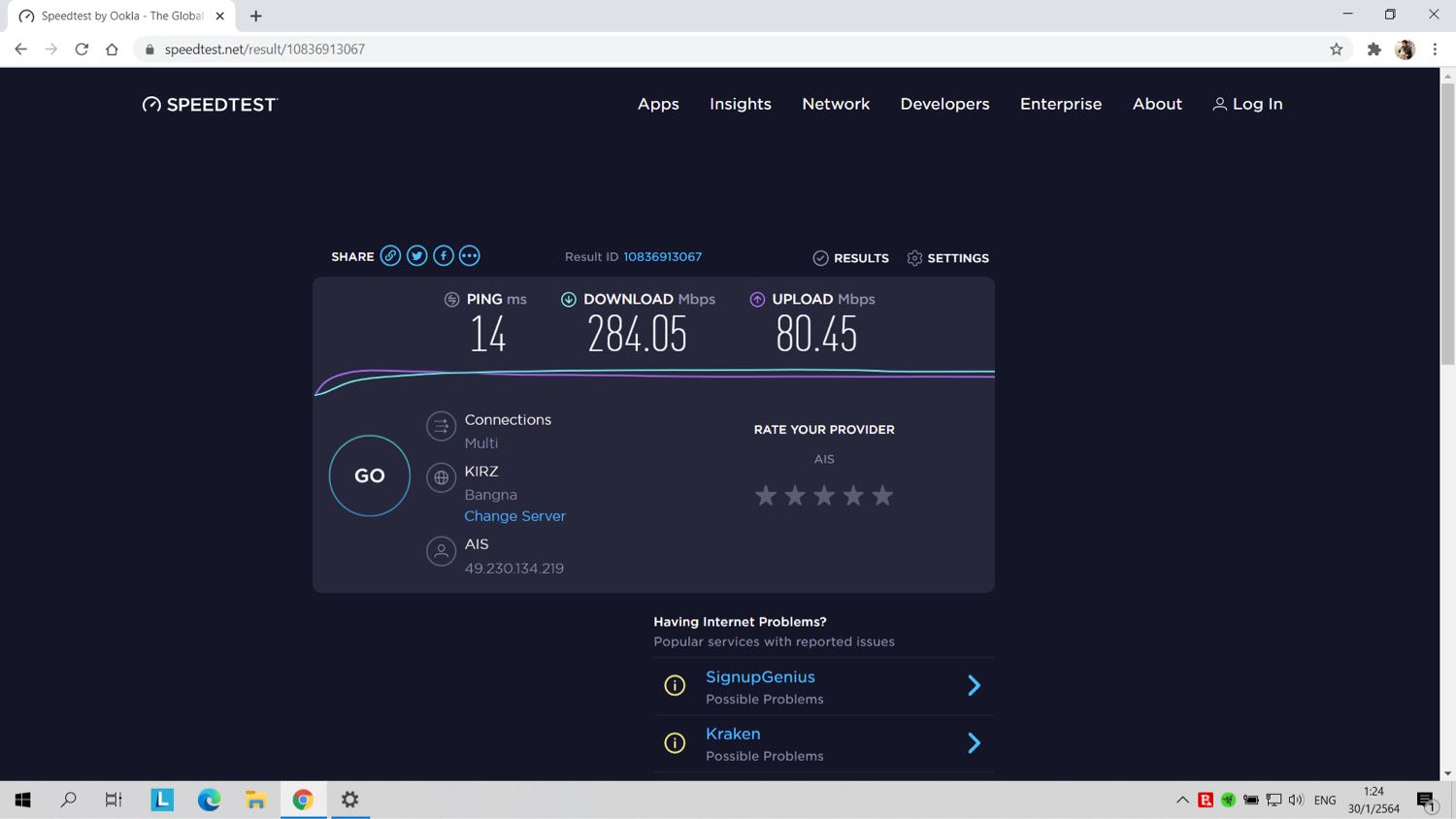Click the Results checkmark button
The height and width of the screenshot is (819, 1456).
pos(850,258)
